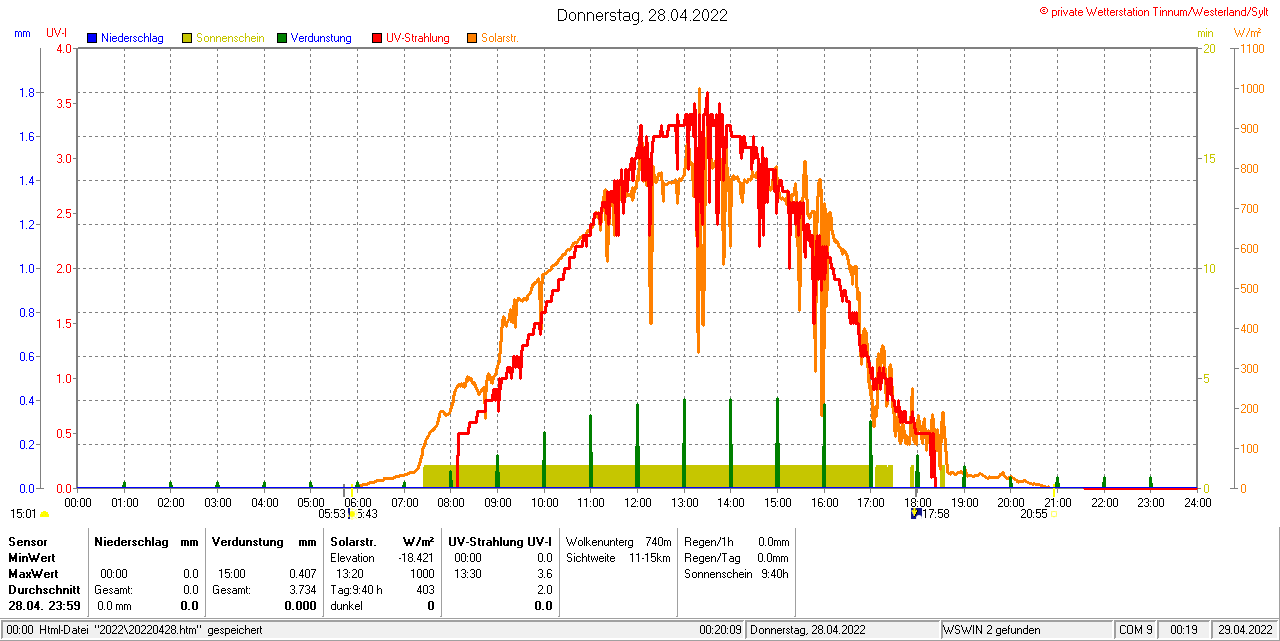The image size is (1280, 641).
Task: Click the Wolkenunterg value 740m
Action: point(658,541)
